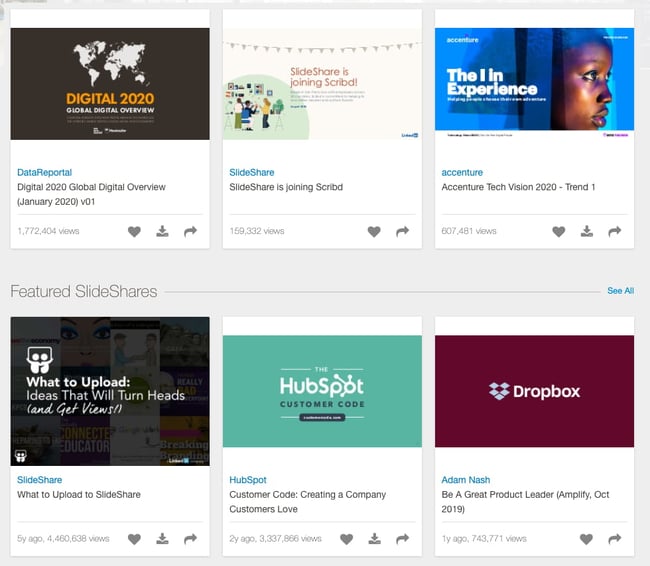Like the Digital 2020 Global Digital Overview slideshow

pos(134,231)
